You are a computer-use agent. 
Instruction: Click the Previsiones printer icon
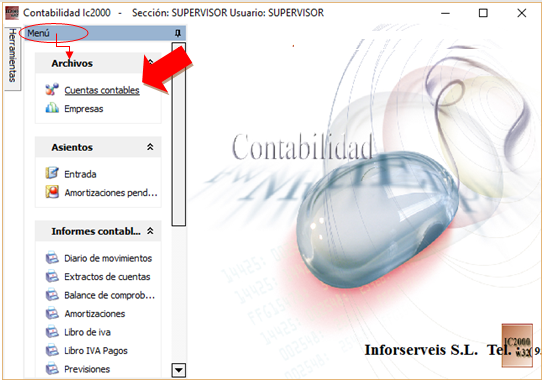click(x=52, y=368)
